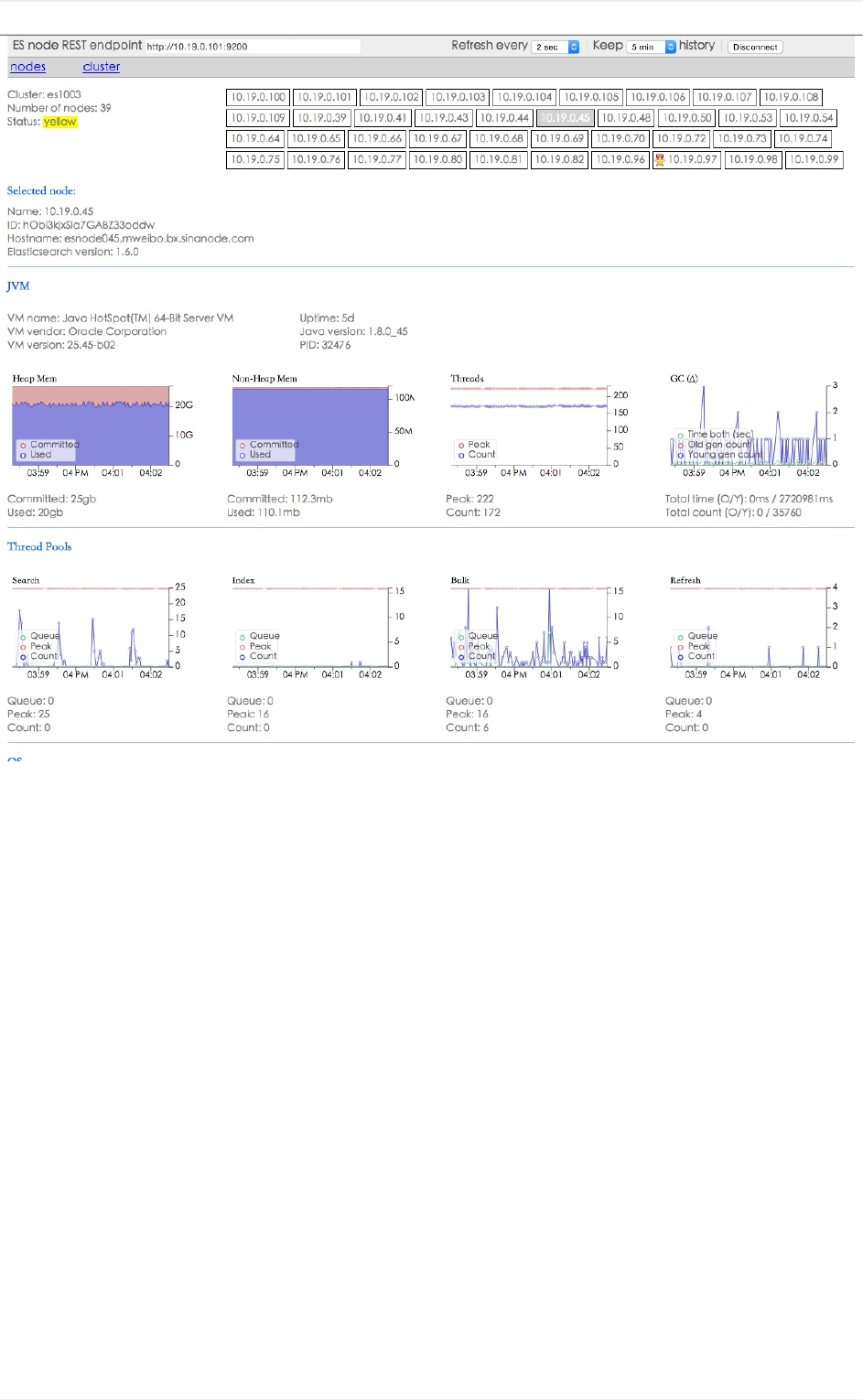
Task: Select node 10.19.0.98
Action: (x=753, y=159)
